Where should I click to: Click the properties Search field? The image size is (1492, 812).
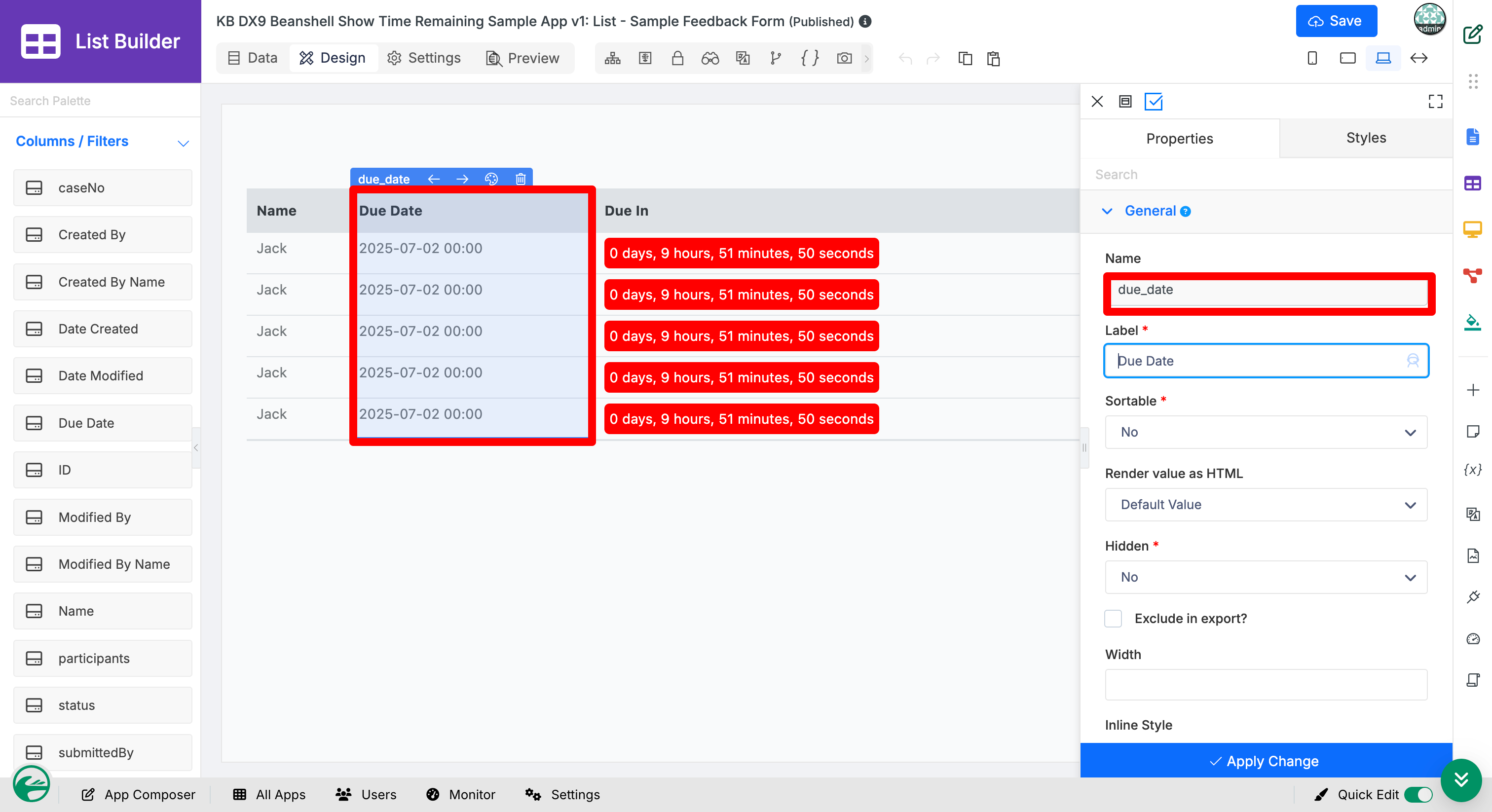(x=1266, y=174)
